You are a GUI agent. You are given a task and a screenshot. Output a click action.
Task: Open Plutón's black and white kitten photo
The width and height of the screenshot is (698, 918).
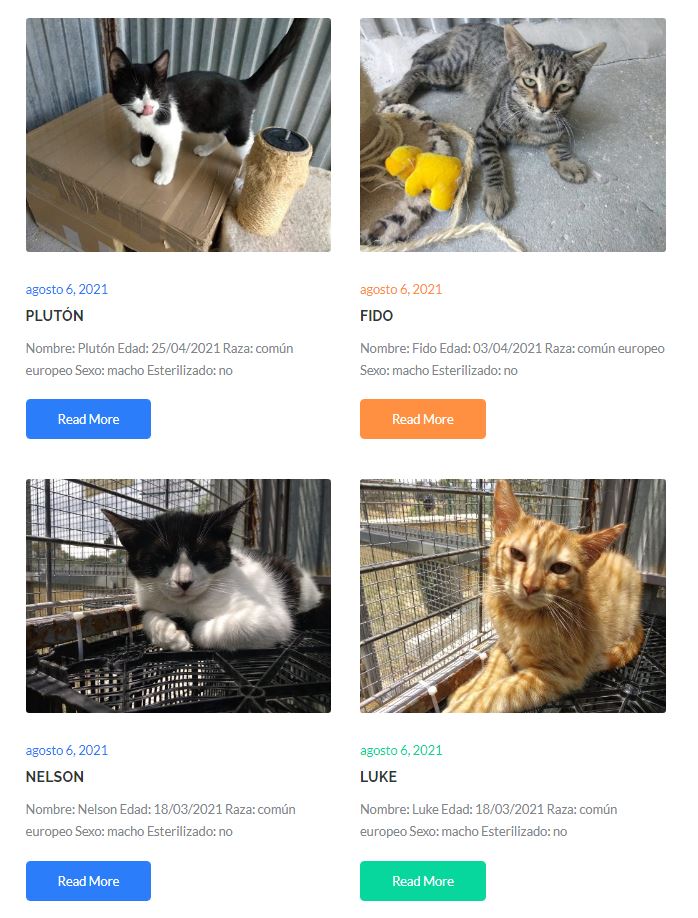pyautogui.click(x=178, y=135)
